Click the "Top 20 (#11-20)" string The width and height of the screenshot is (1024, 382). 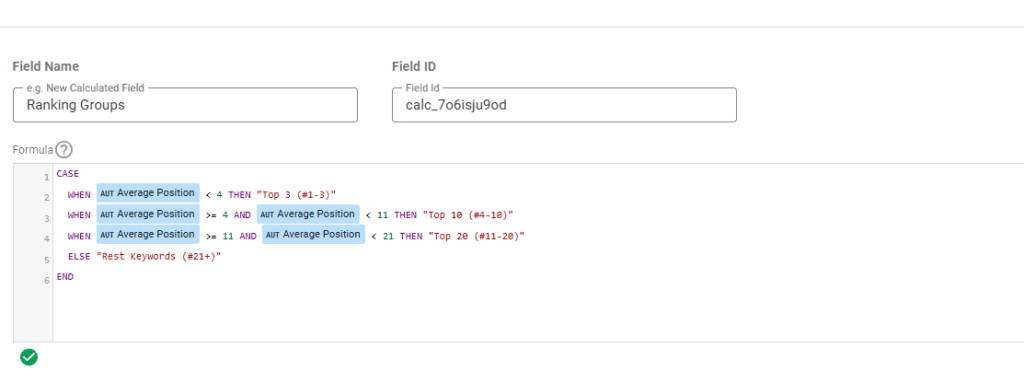pyautogui.click(x=477, y=236)
